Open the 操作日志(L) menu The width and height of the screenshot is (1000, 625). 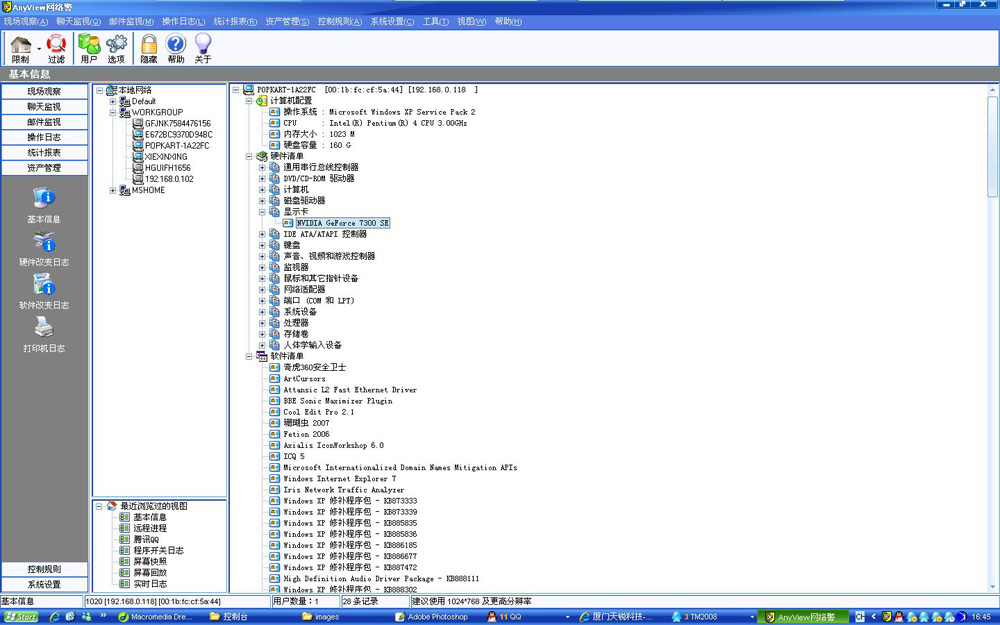pos(184,22)
